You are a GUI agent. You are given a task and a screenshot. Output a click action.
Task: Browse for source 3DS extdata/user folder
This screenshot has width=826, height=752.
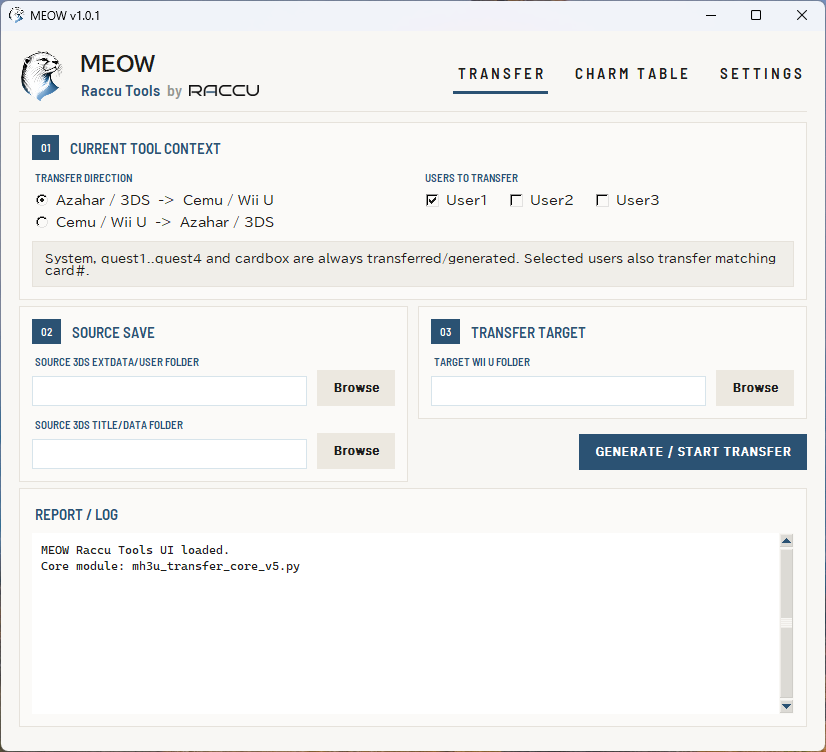(x=356, y=388)
